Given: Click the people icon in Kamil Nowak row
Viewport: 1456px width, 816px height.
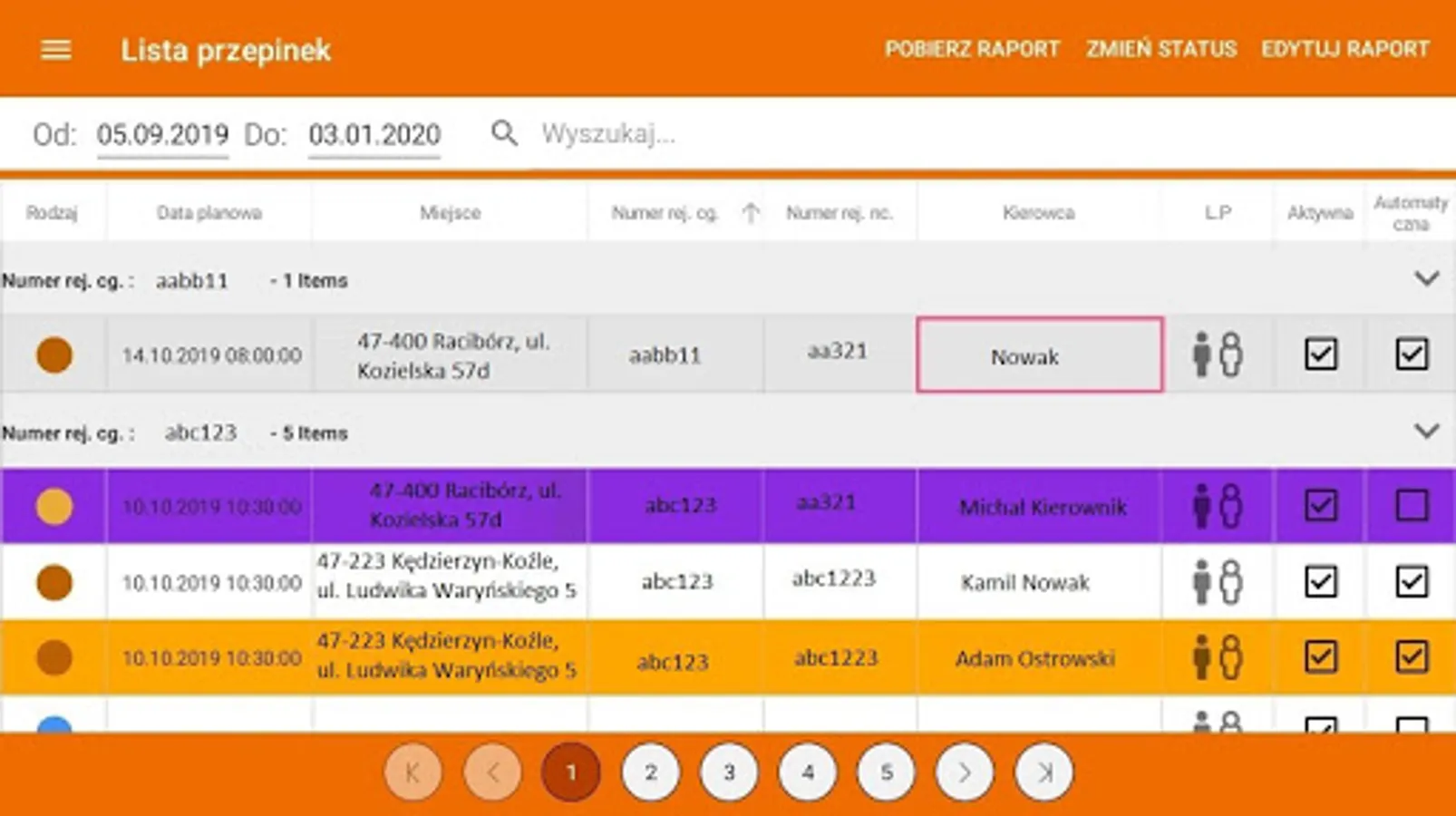Looking at the screenshot, I should click(x=1217, y=581).
